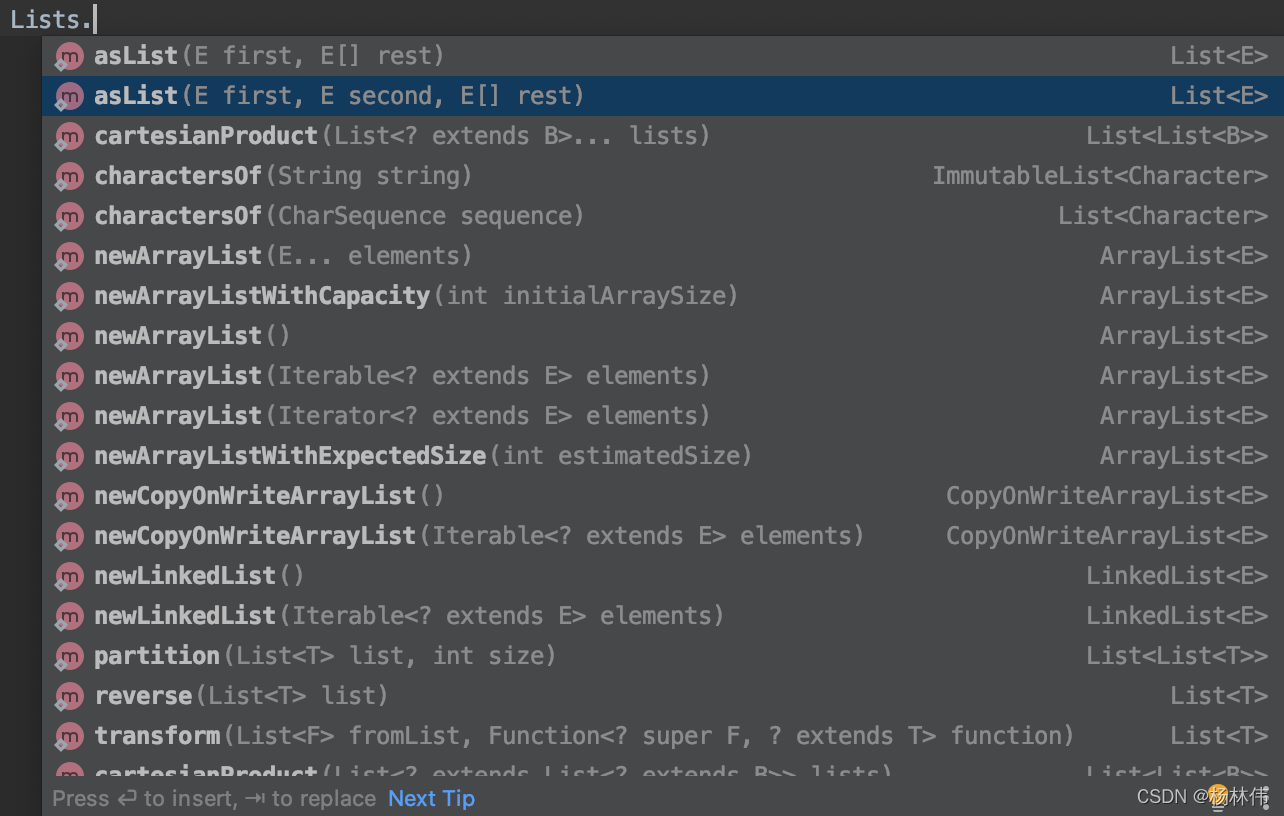Click the editor line containing Lists.
The width and height of the screenshot is (1284, 816).
pyautogui.click(x=642, y=18)
